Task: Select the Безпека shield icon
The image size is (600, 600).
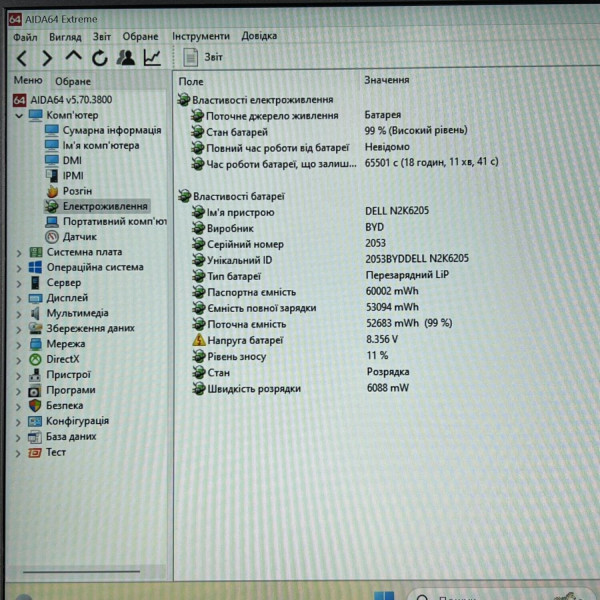Action: (35, 406)
